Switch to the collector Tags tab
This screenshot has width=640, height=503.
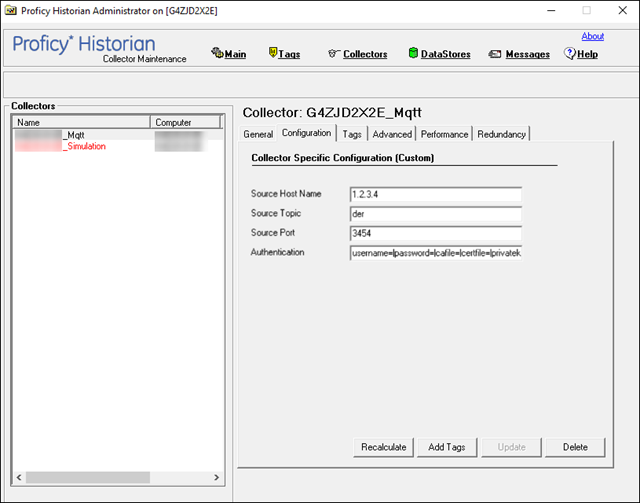(x=352, y=134)
